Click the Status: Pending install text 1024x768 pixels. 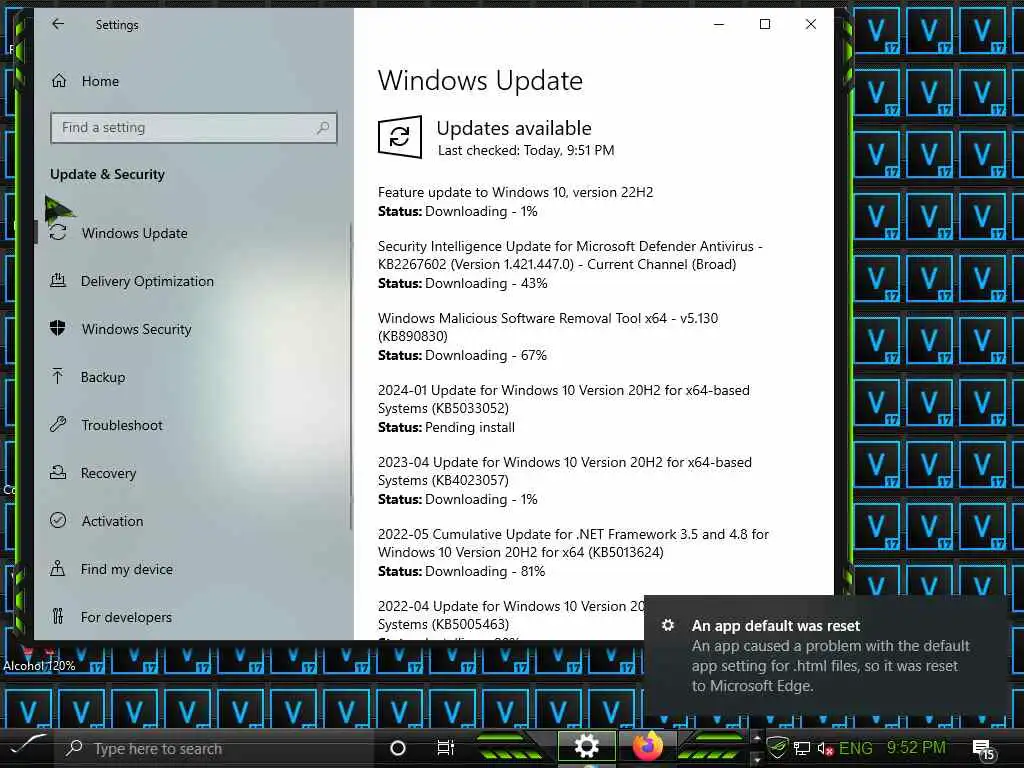(446, 427)
